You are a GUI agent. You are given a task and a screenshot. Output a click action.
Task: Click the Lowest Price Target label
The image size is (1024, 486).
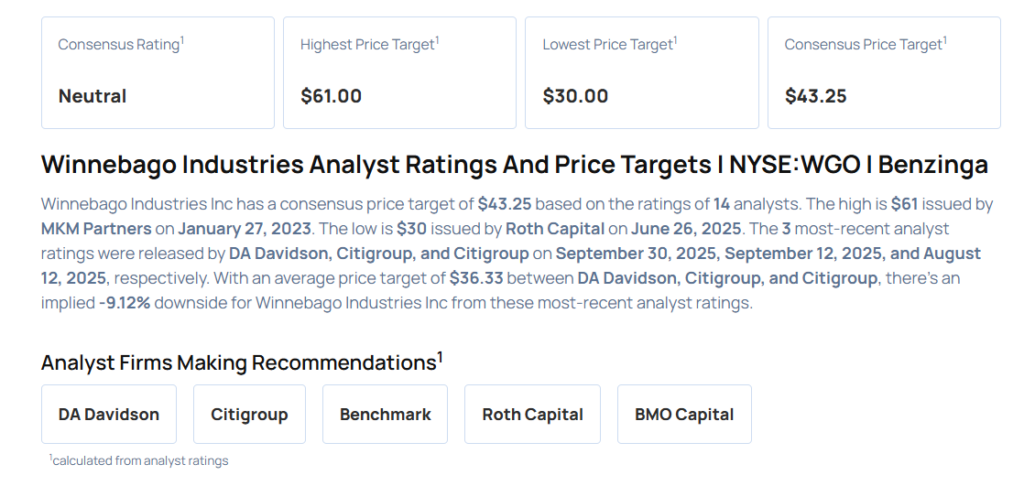click(x=608, y=45)
